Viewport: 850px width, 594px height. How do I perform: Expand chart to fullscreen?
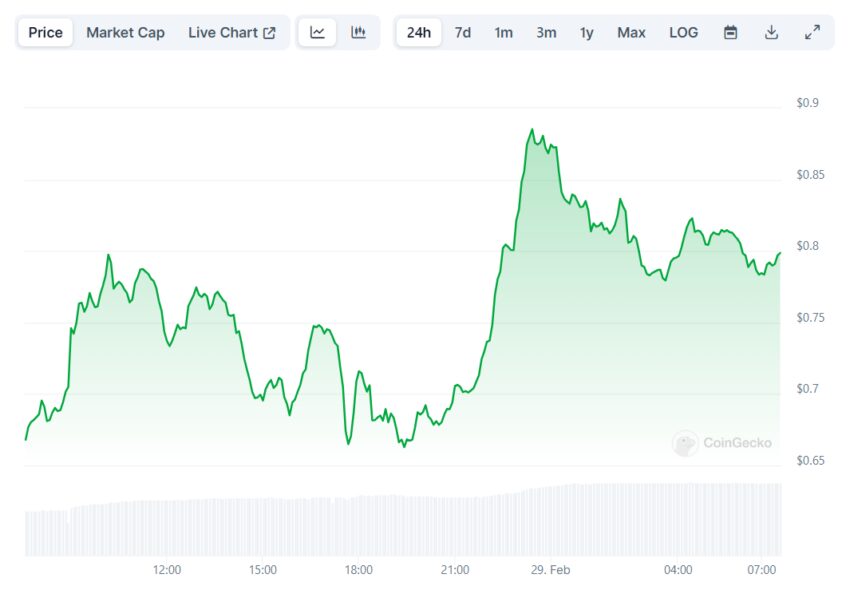812,33
